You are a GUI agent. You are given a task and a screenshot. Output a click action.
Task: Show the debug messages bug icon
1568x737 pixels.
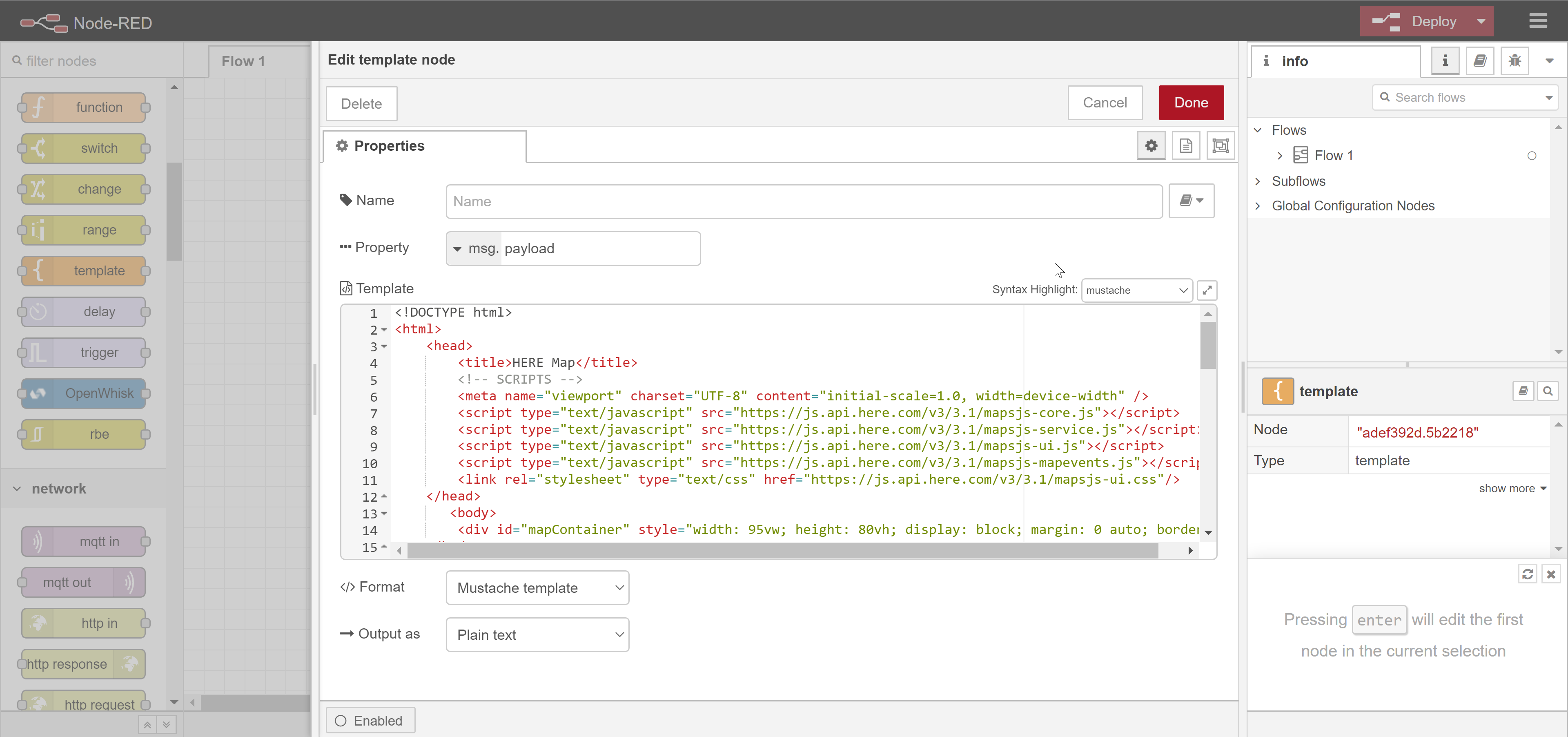click(1515, 61)
